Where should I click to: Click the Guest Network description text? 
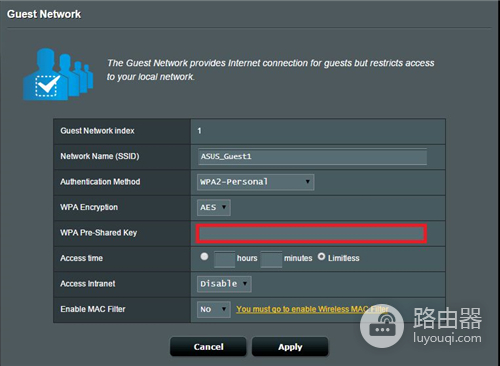tap(270, 70)
